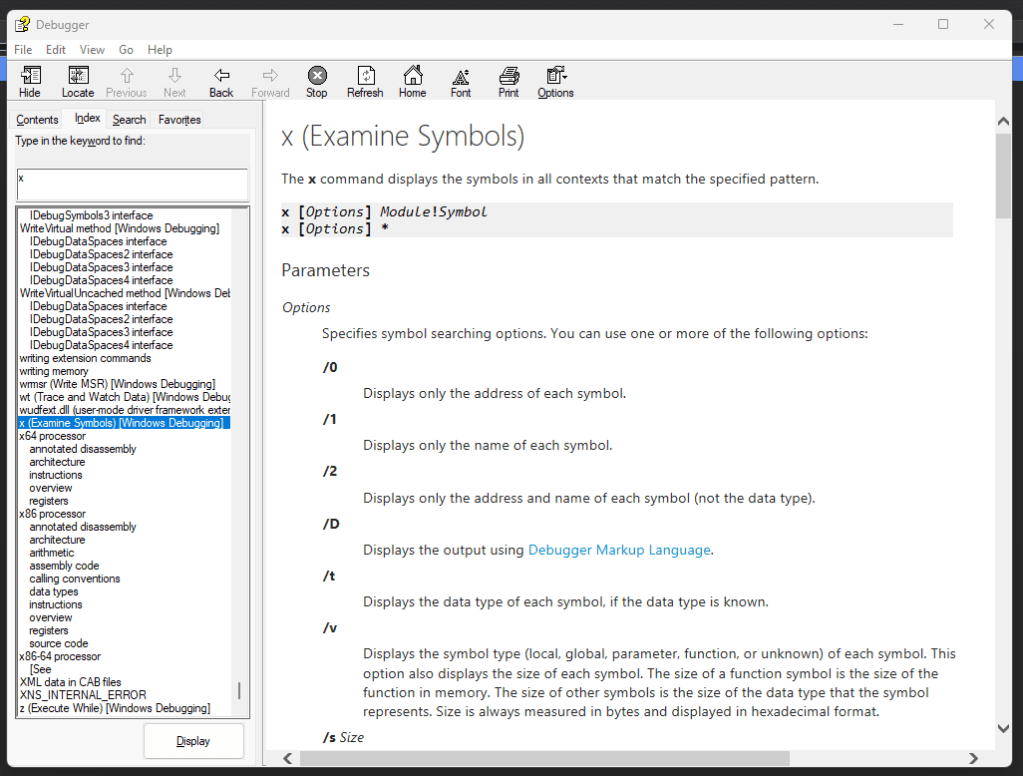Open the File menu
Screen dimensions: 1023x776
pyautogui.click(x=23, y=50)
